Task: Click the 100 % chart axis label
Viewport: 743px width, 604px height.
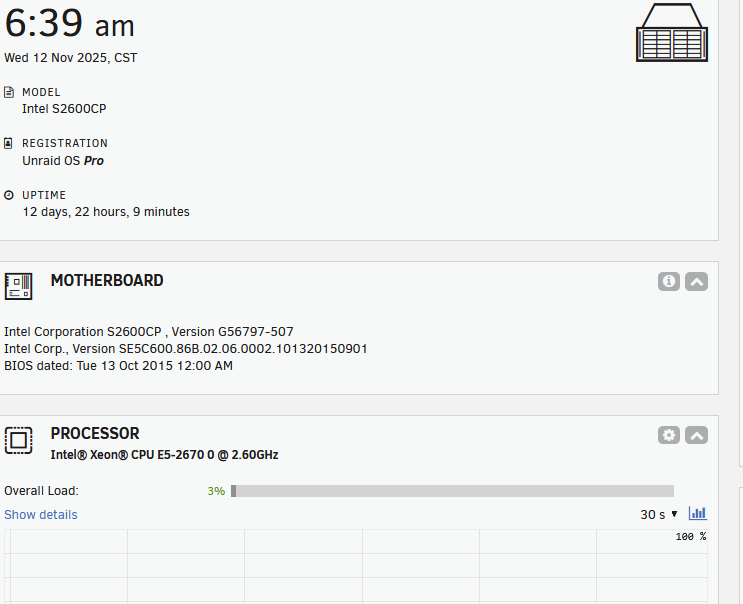Action: point(691,536)
